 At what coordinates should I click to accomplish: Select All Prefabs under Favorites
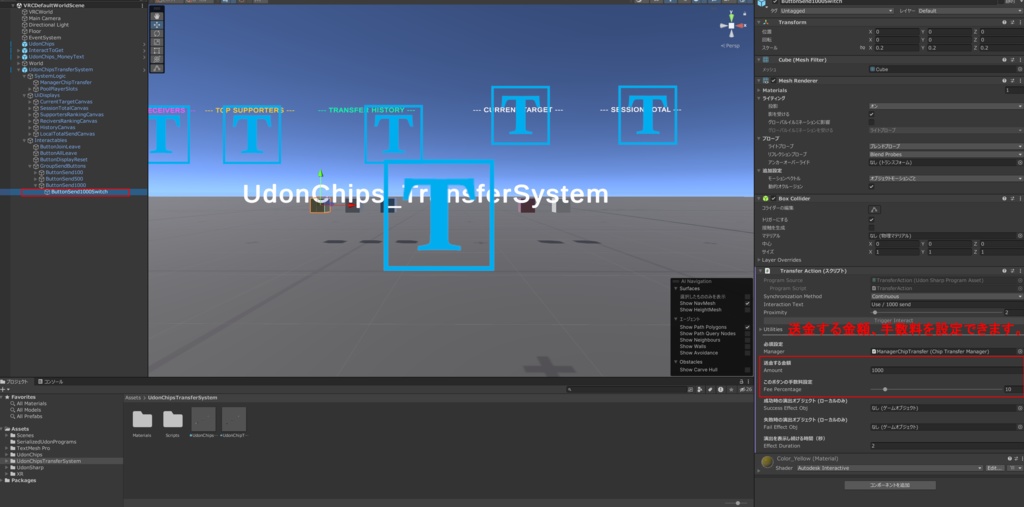[x=31, y=416]
